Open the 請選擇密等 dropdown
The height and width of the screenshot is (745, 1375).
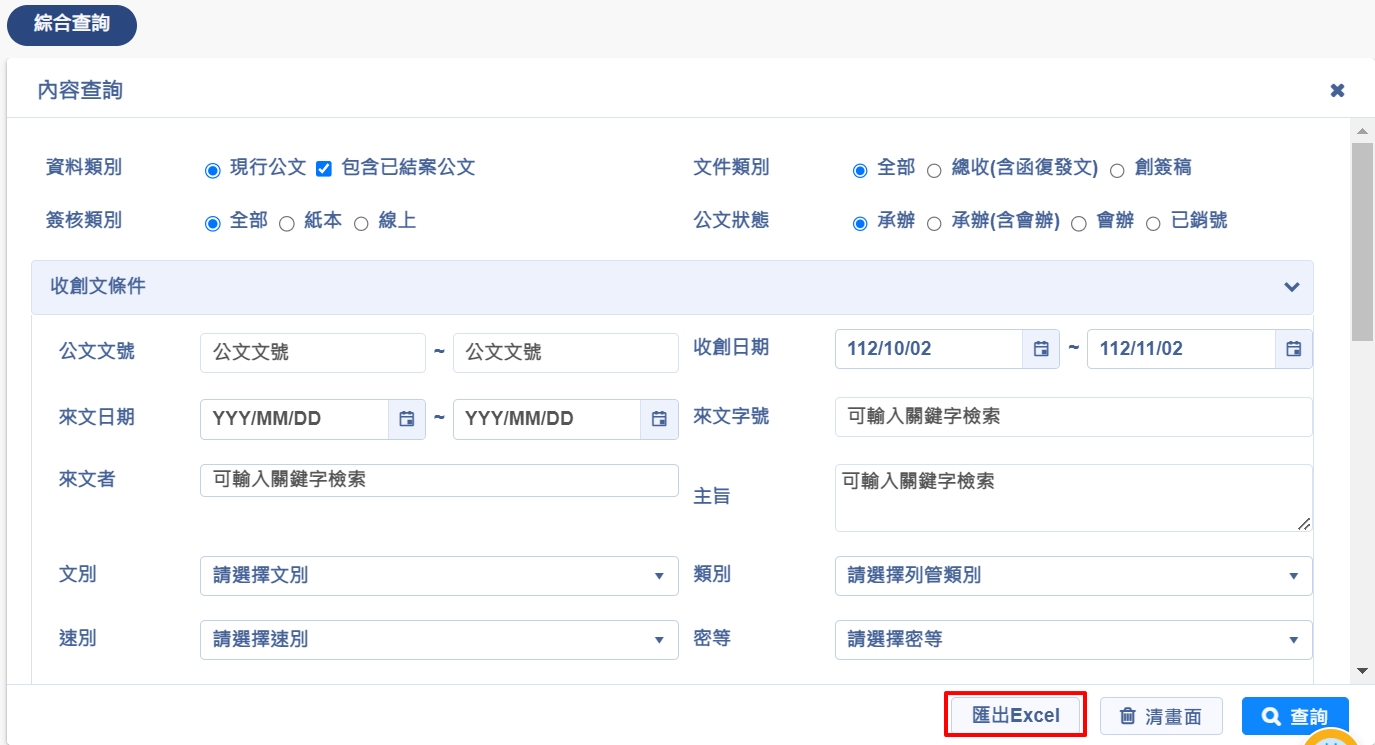click(x=1073, y=640)
